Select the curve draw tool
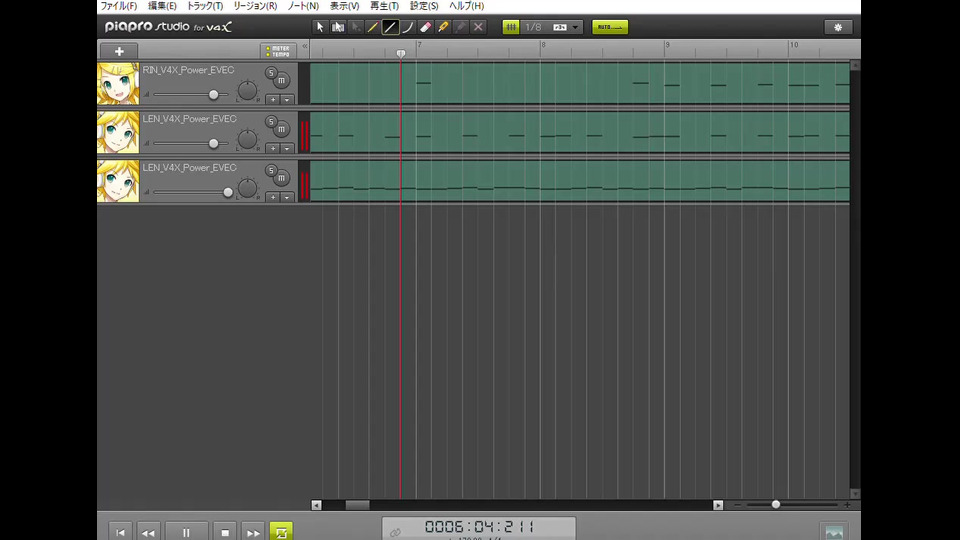The width and height of the screenshot is (960, 540). [x=408, y=27]
